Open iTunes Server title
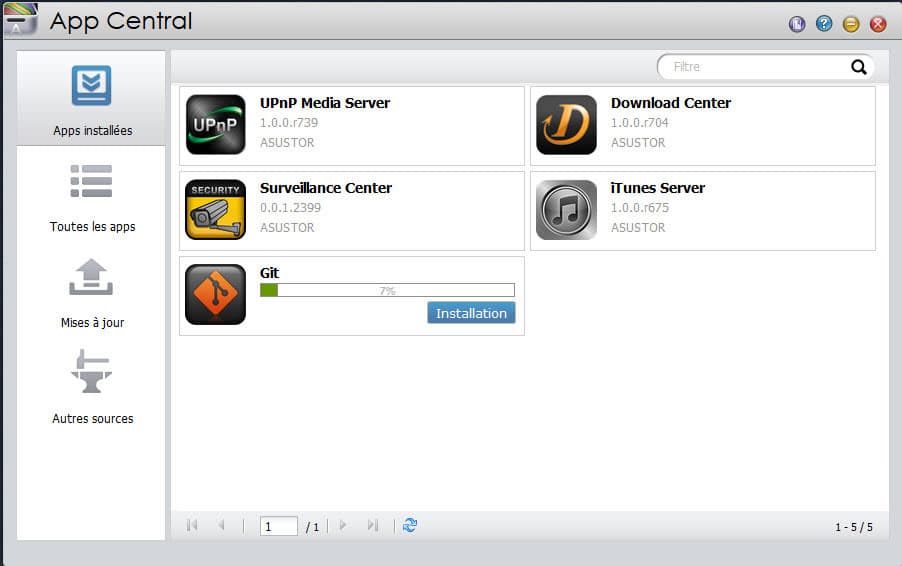902x566 pixels. pyautogui.click(x=658, y=188)
